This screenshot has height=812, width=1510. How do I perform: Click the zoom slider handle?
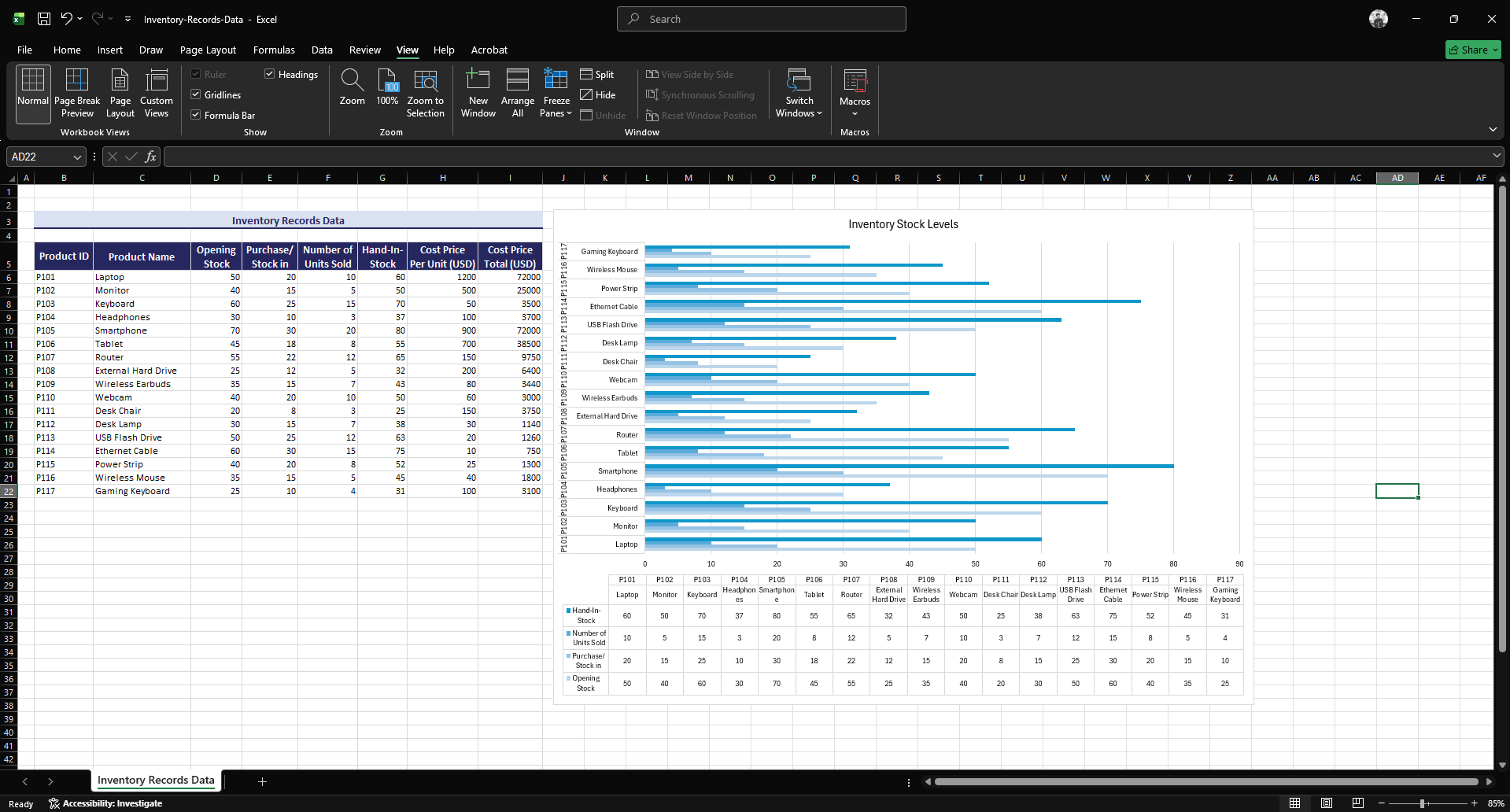pos(1422,803)
